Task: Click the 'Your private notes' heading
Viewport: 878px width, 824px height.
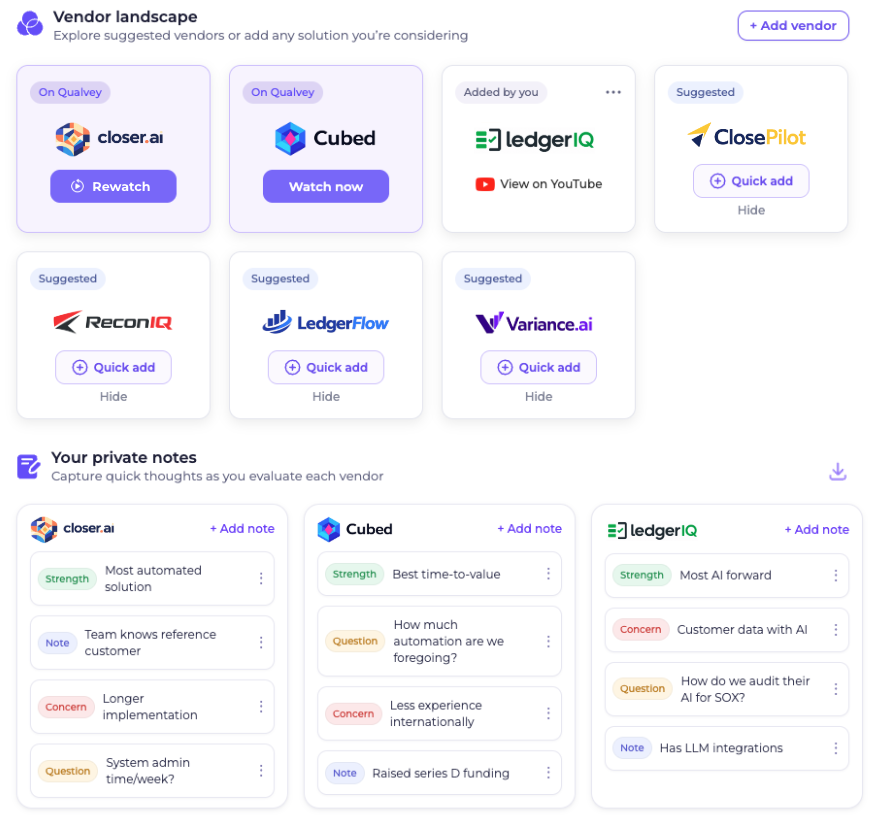Action: coord(124,458)
